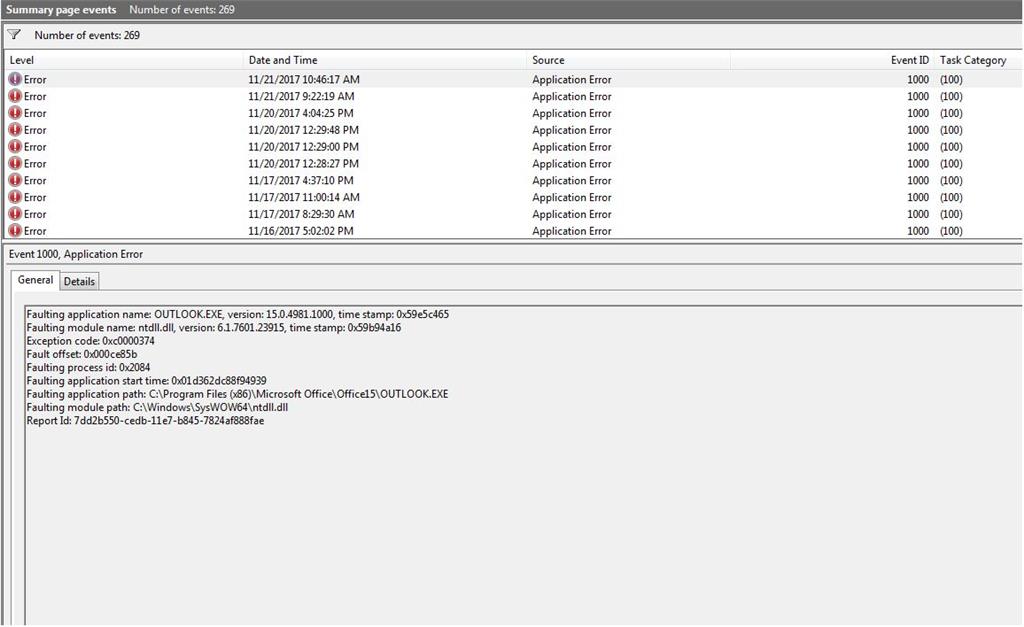The height and width of the screenshot is (627, 1024).
Task: Click the Fault offset 0x000ce85b line
Action: [x=82, y=354]
